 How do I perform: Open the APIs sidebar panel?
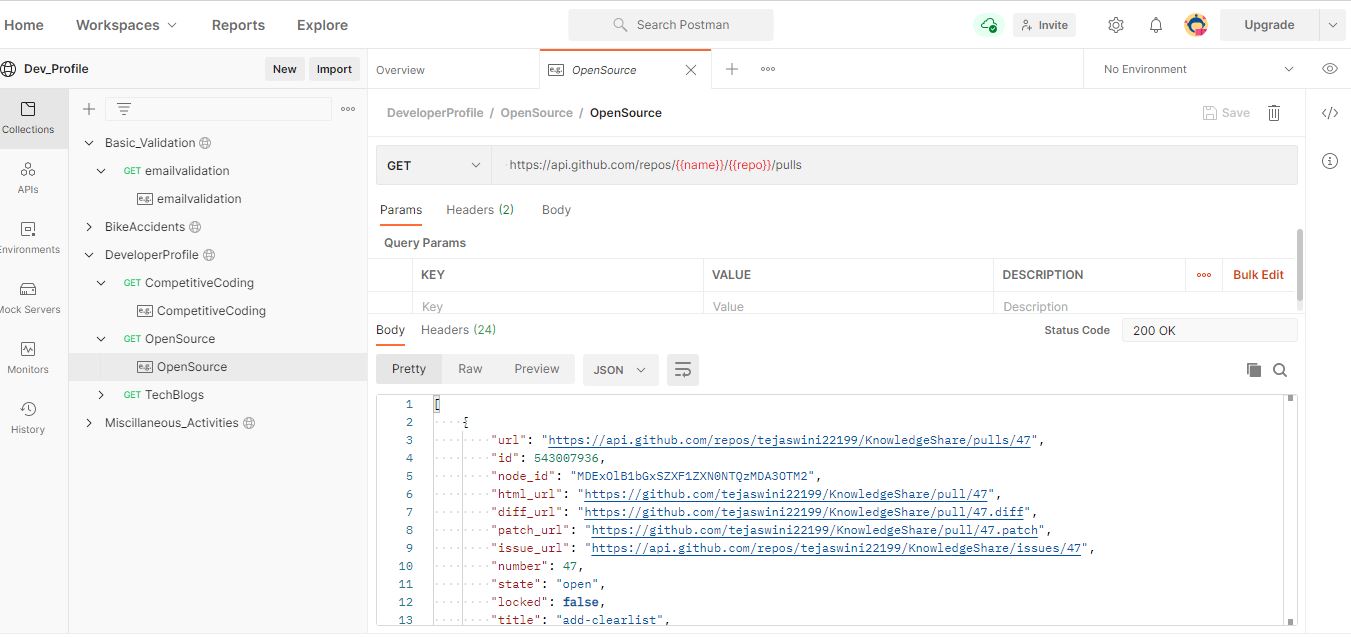point(28,177)
